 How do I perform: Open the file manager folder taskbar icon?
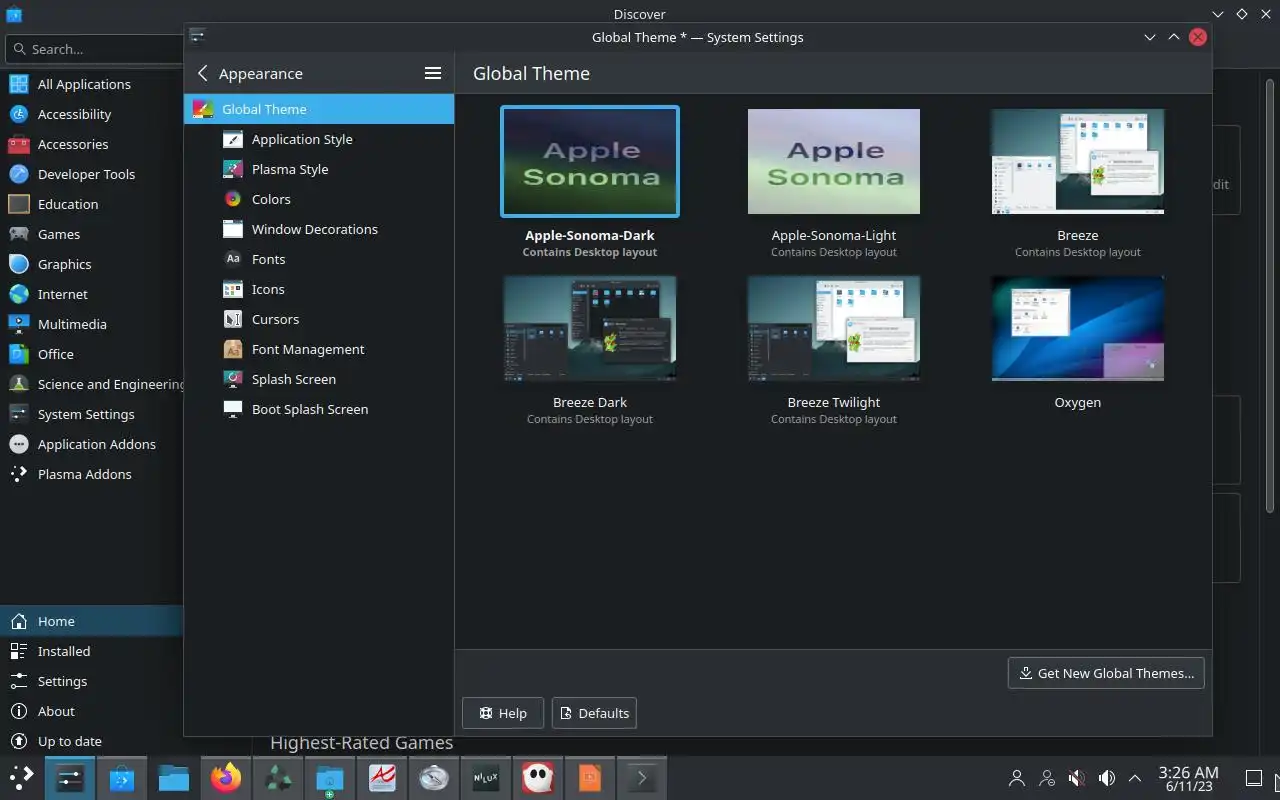[174, 778]
